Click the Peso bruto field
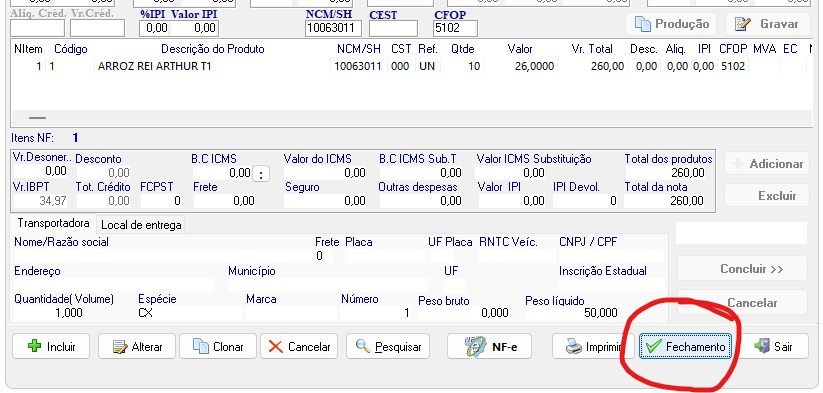Image resolution: width=823 pixels, height=393 pixels. (463, 313)
